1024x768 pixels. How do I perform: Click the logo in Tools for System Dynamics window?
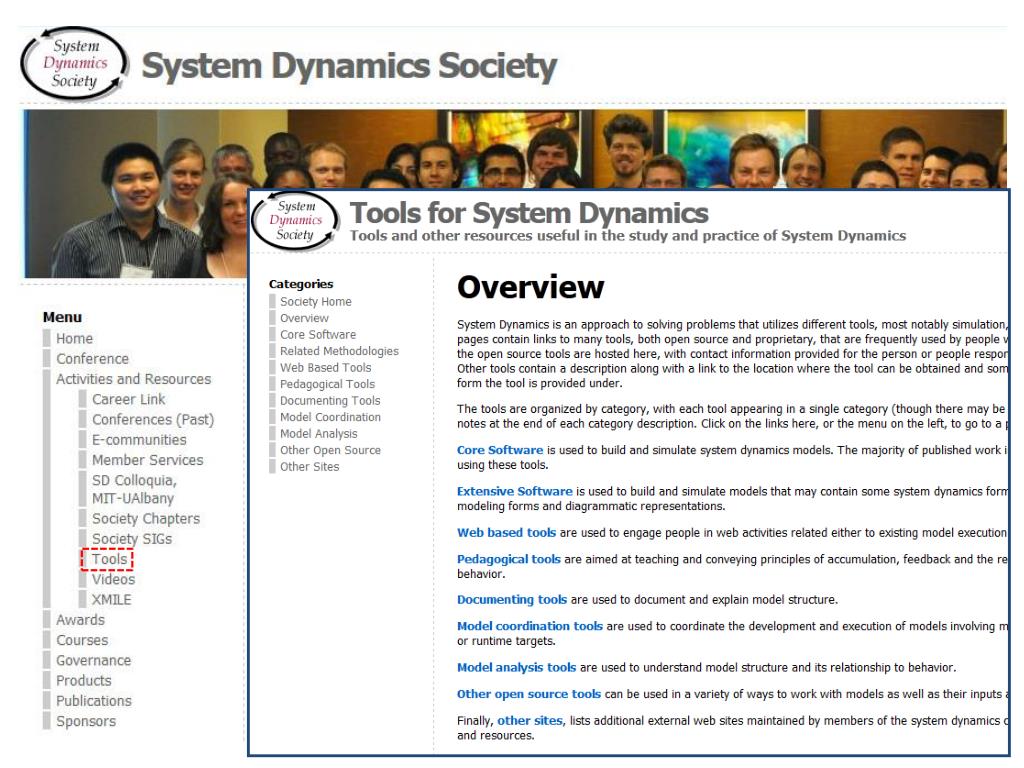click(x=295, y=221)
